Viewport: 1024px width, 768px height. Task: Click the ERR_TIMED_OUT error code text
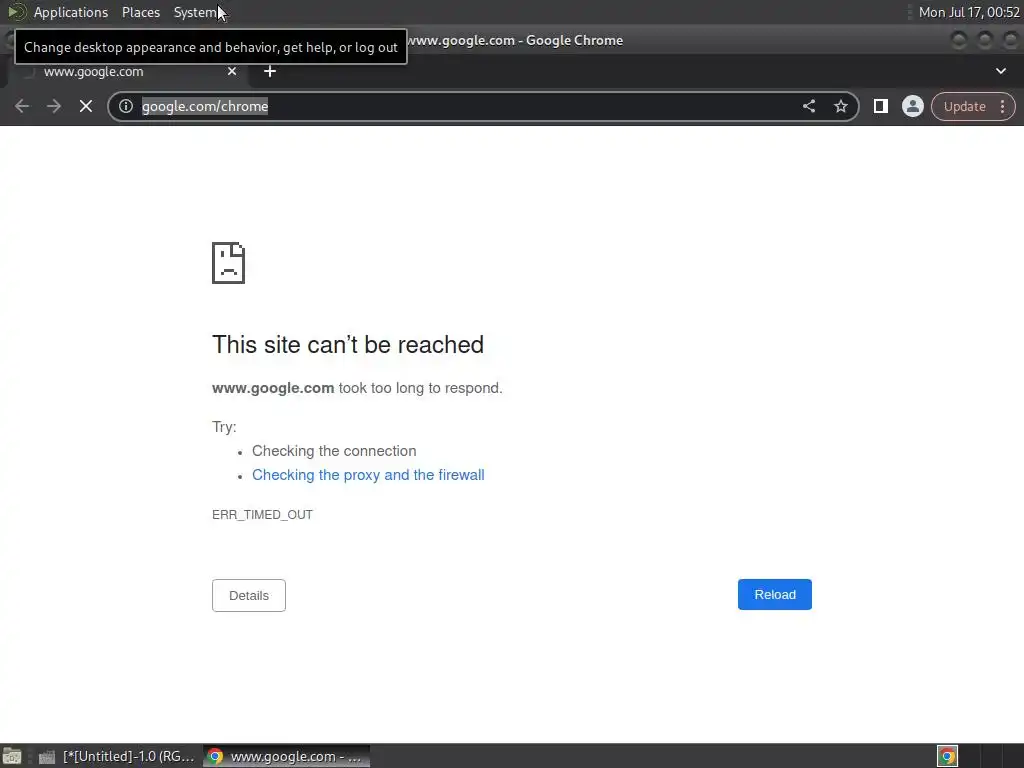(x=262, y=515)
